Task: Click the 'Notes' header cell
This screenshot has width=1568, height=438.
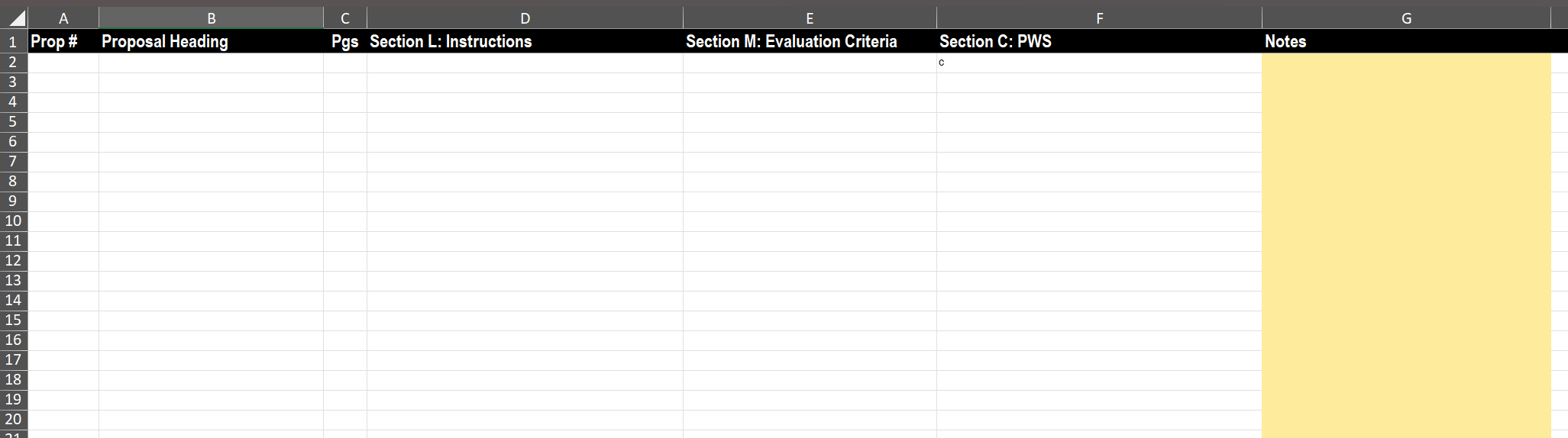Action: click(1406, 41)
